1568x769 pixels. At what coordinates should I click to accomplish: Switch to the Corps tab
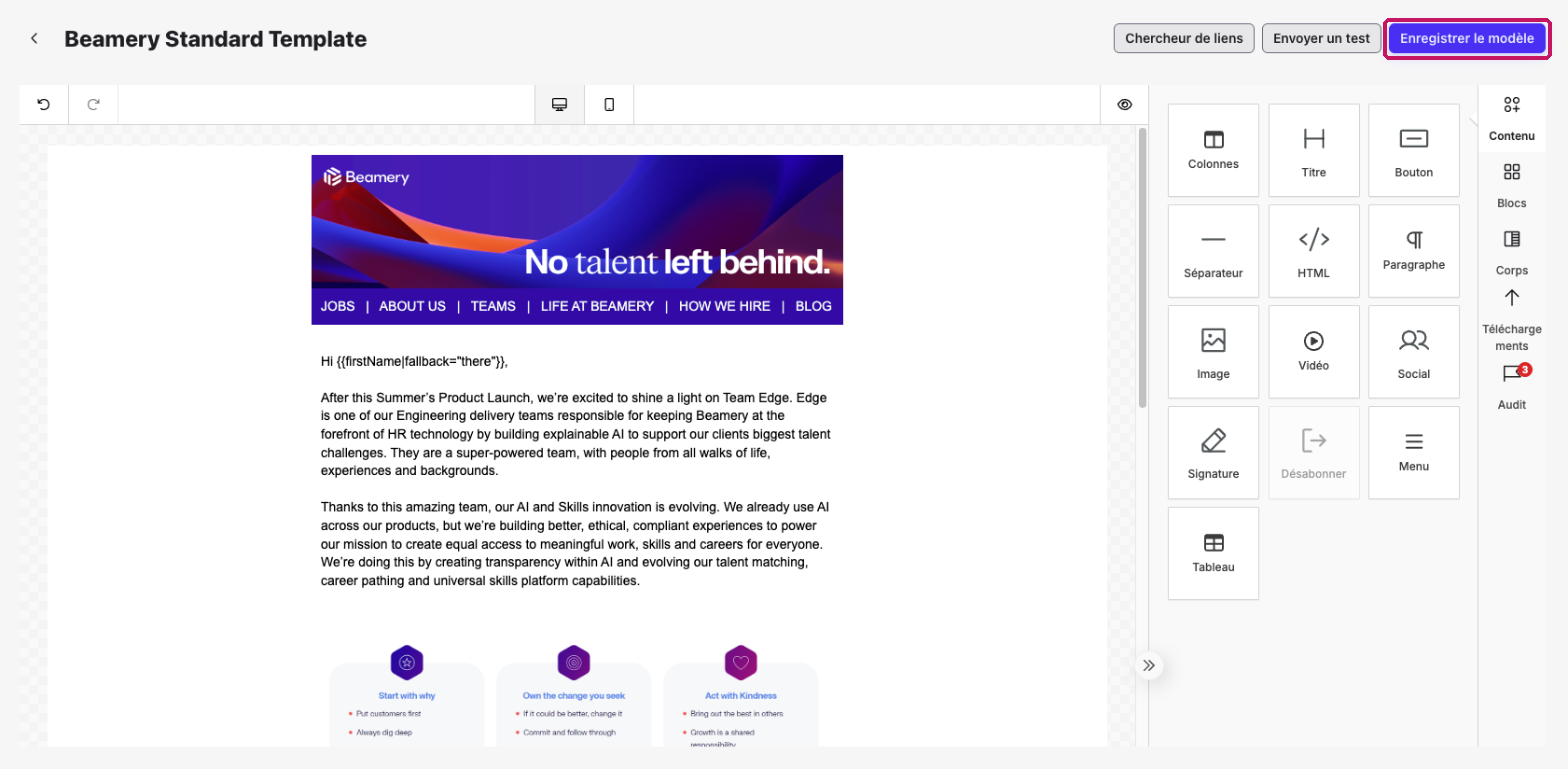(x=1512, y=253)
